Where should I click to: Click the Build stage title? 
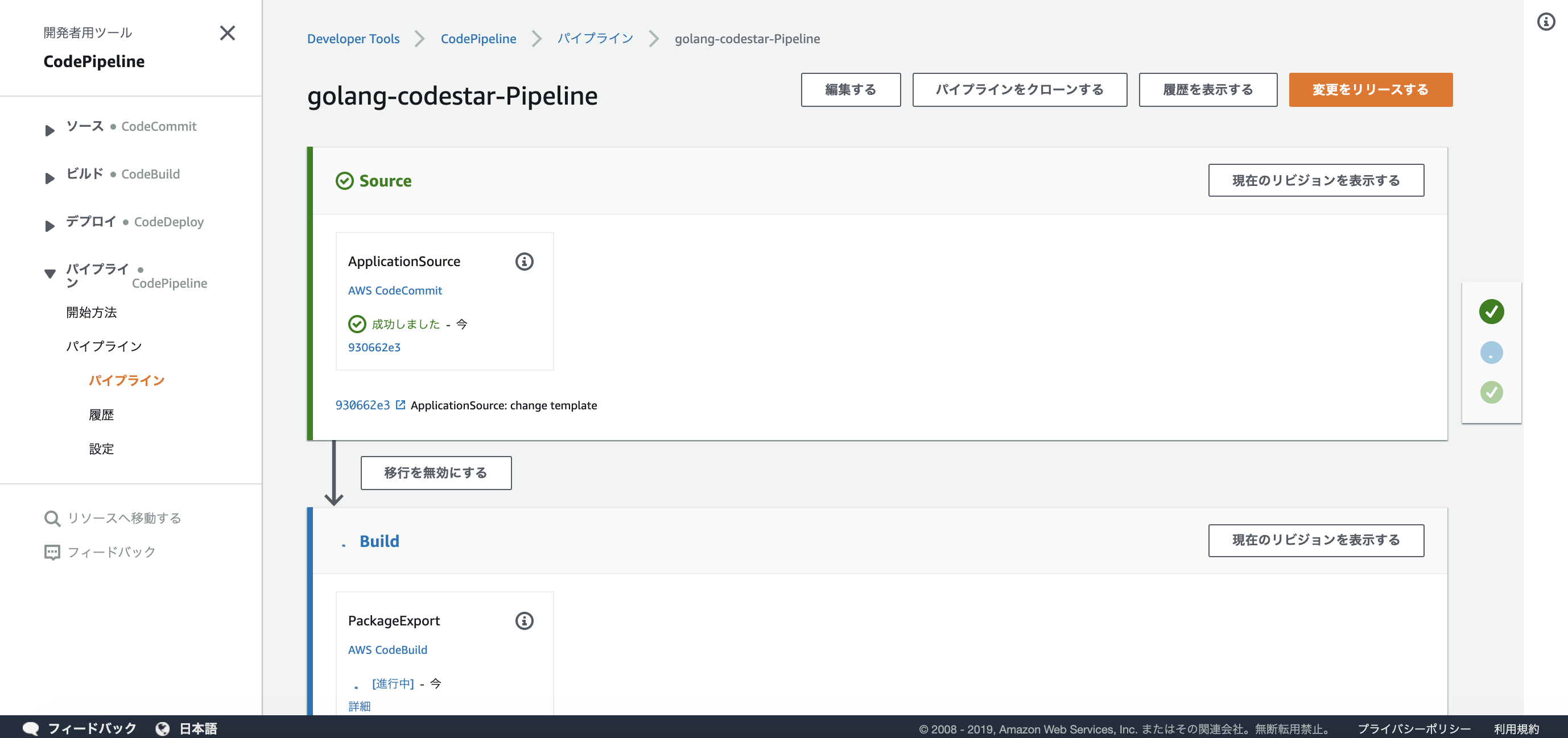tap(379, 541)
